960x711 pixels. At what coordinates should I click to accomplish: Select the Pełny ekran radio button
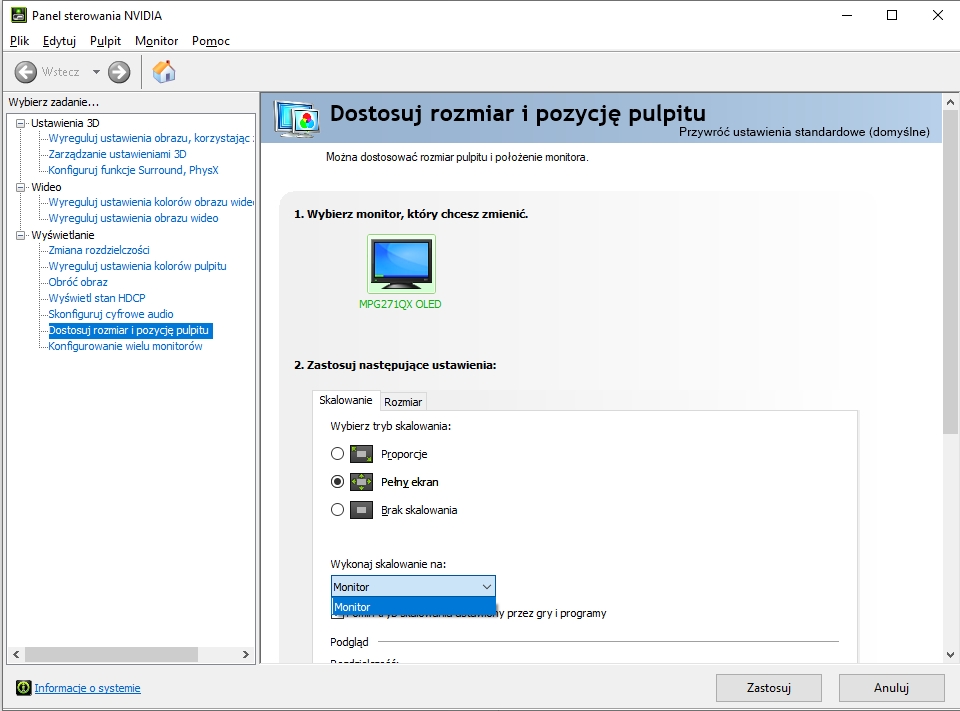click(x=337, y=482)
